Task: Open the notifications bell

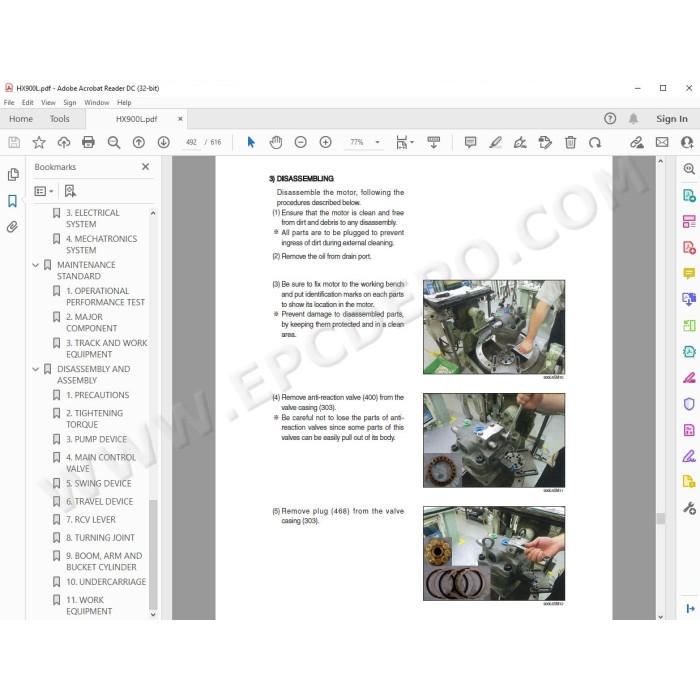Action: (633, 119)
